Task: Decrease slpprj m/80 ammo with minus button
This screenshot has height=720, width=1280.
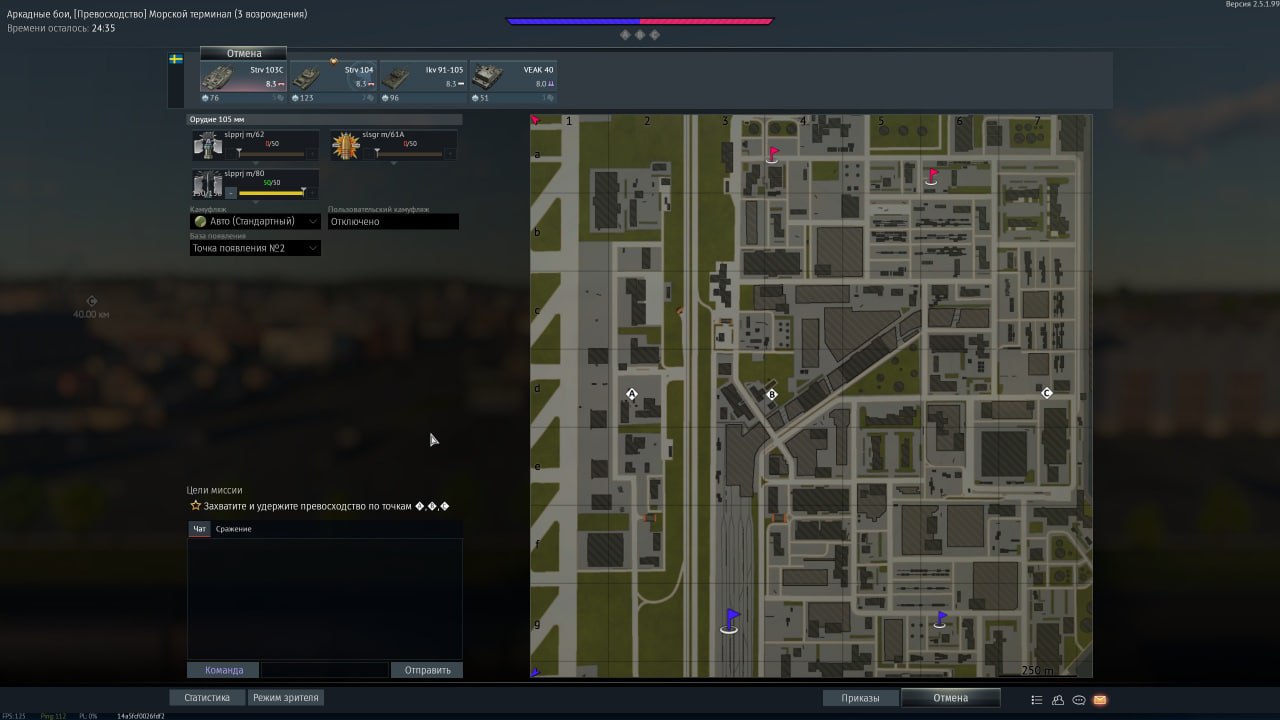Action: (x=231, y=192)
